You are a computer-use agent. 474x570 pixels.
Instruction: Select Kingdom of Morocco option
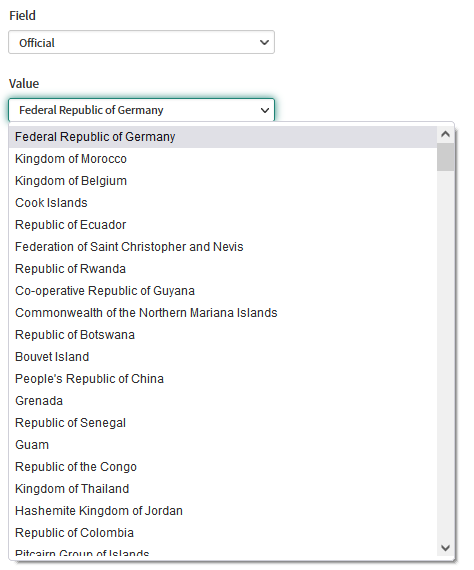click(x=223, y=159)
